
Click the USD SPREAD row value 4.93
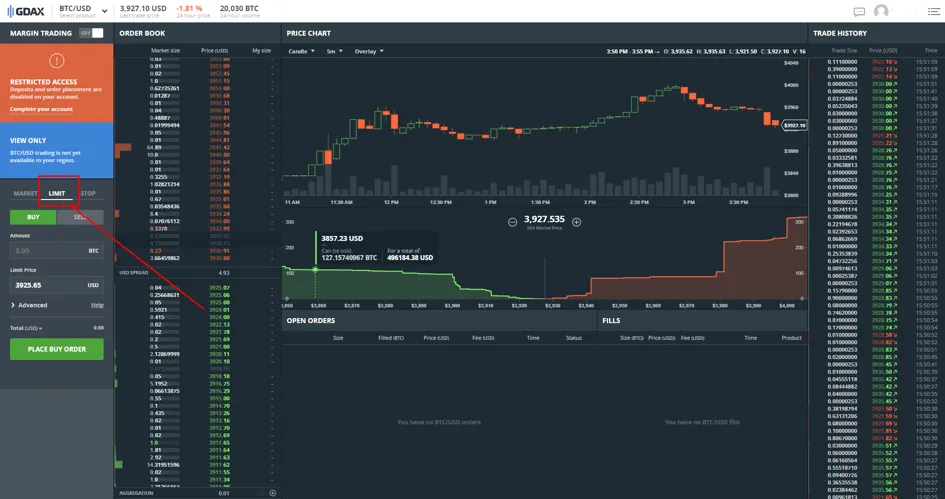(223, 273)
